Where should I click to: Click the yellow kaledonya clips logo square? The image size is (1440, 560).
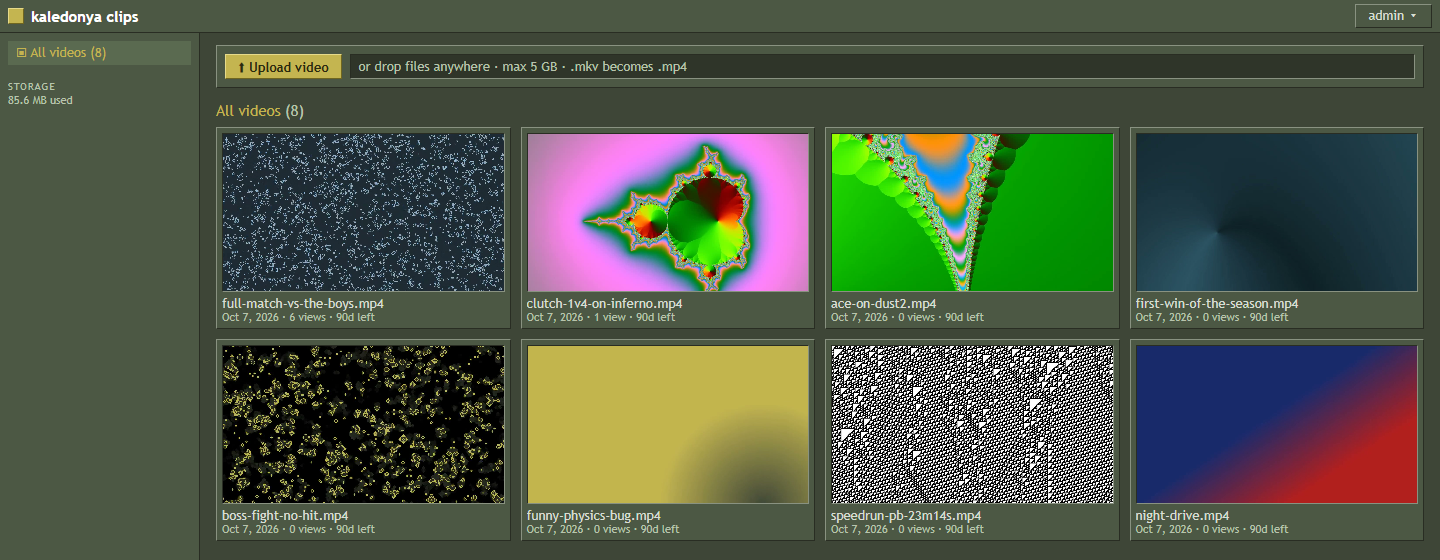coord(15,16)
